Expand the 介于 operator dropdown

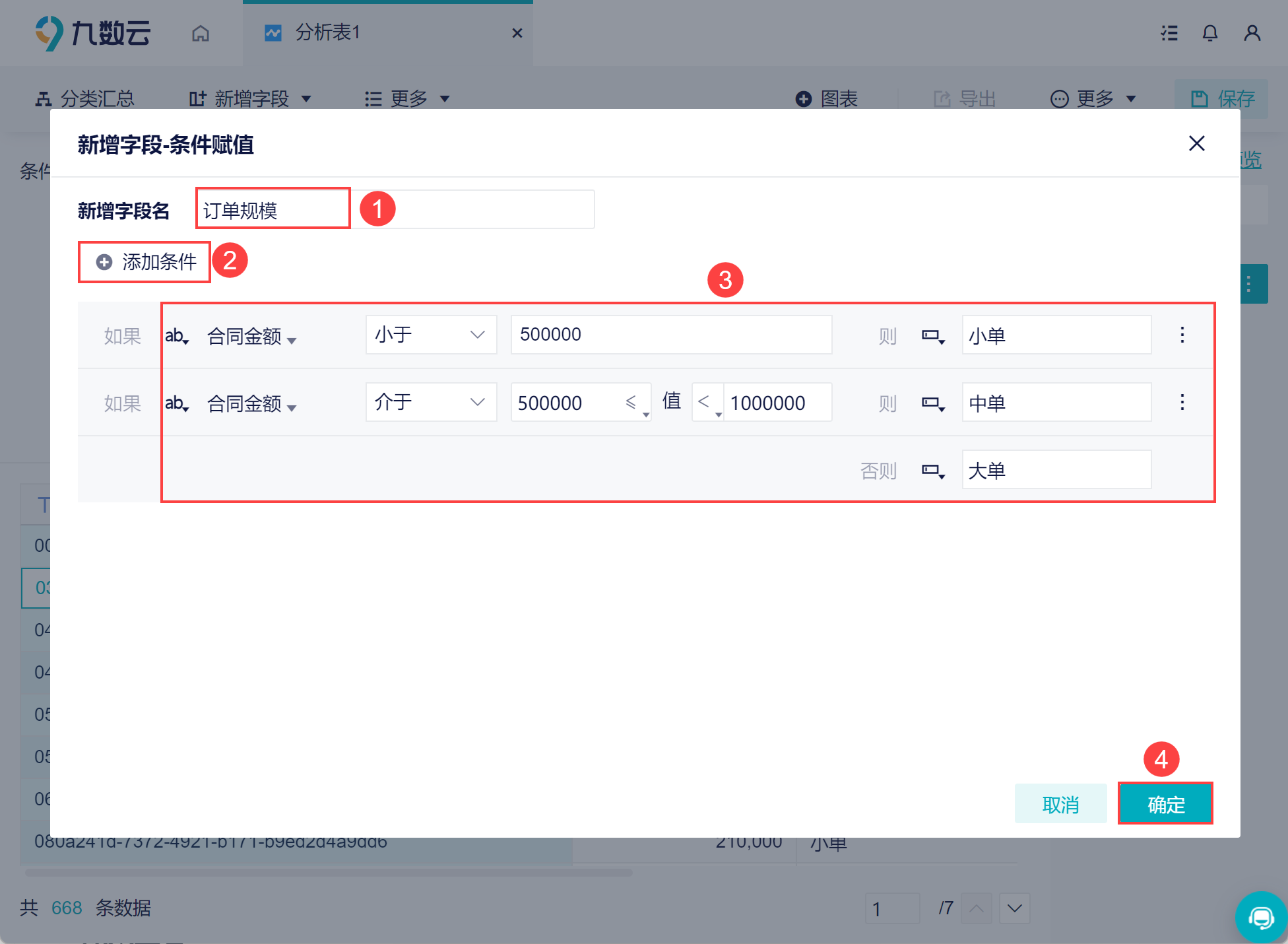[431, 402]
